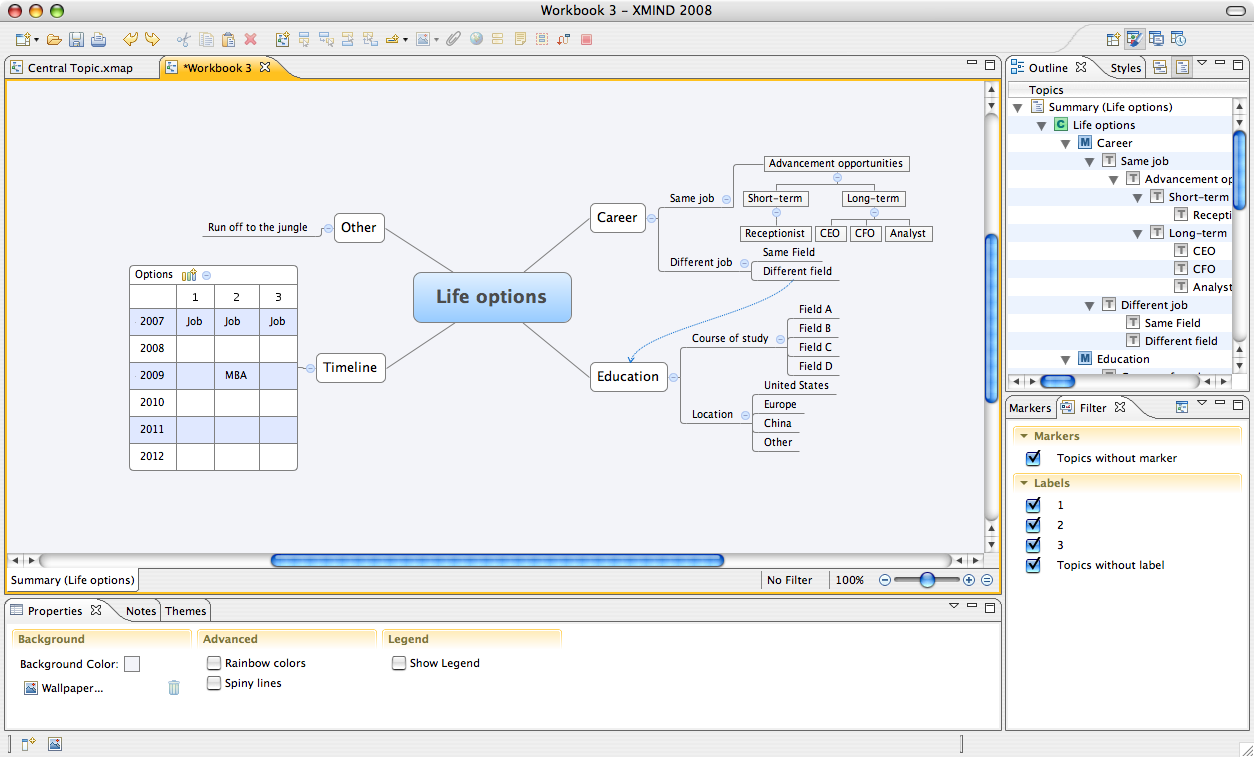Click the canvas horizontal scrollbar thumb

point(497,561)
